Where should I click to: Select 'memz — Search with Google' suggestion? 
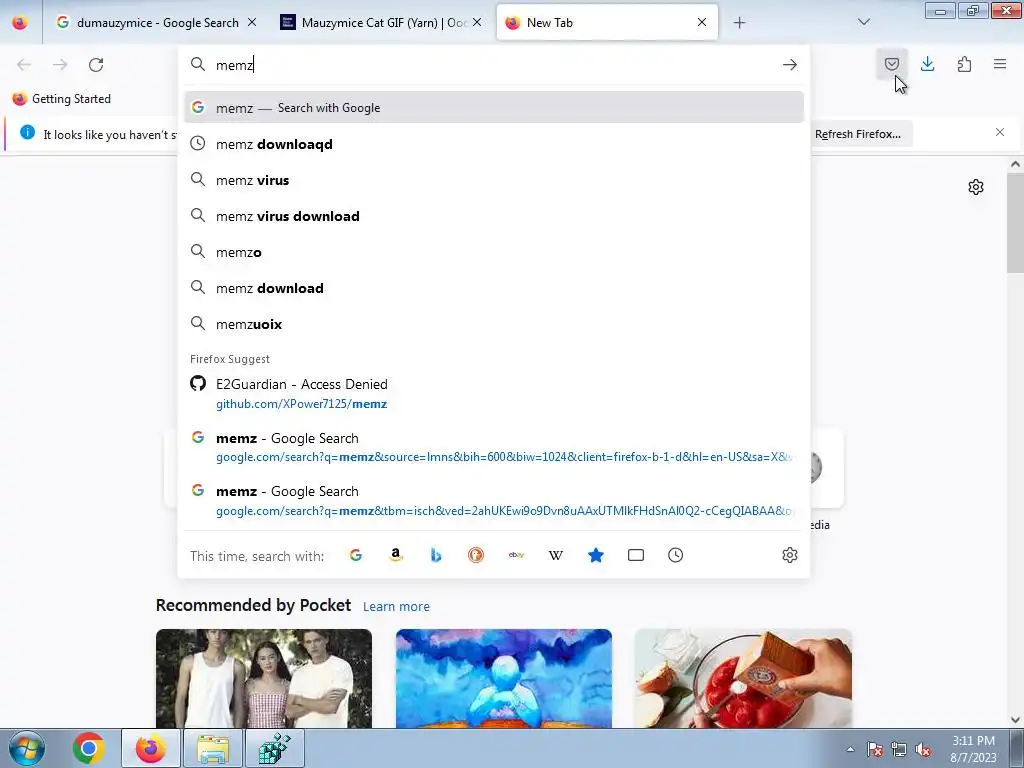coord(494,107)
